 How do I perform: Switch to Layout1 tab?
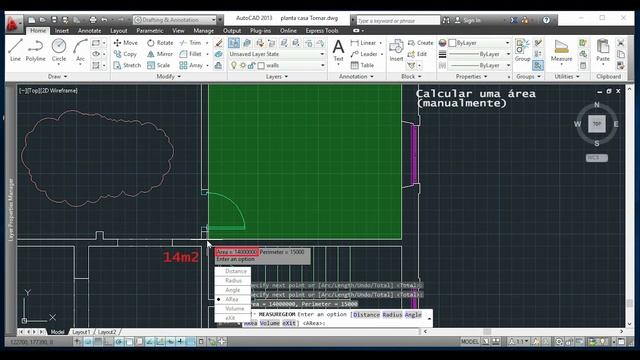(81, 332)
